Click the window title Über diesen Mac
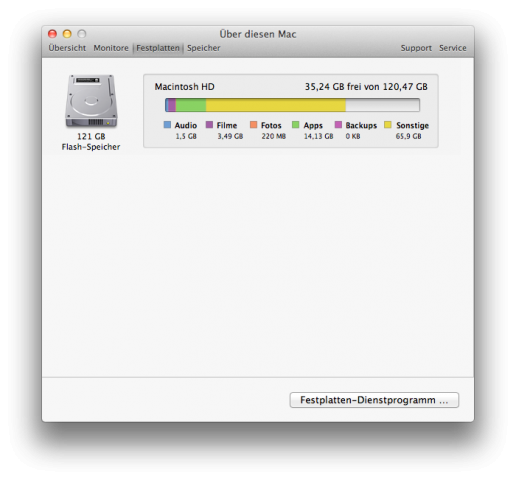Viewport: 516px width, 480px height. click(x=258, y=34)
